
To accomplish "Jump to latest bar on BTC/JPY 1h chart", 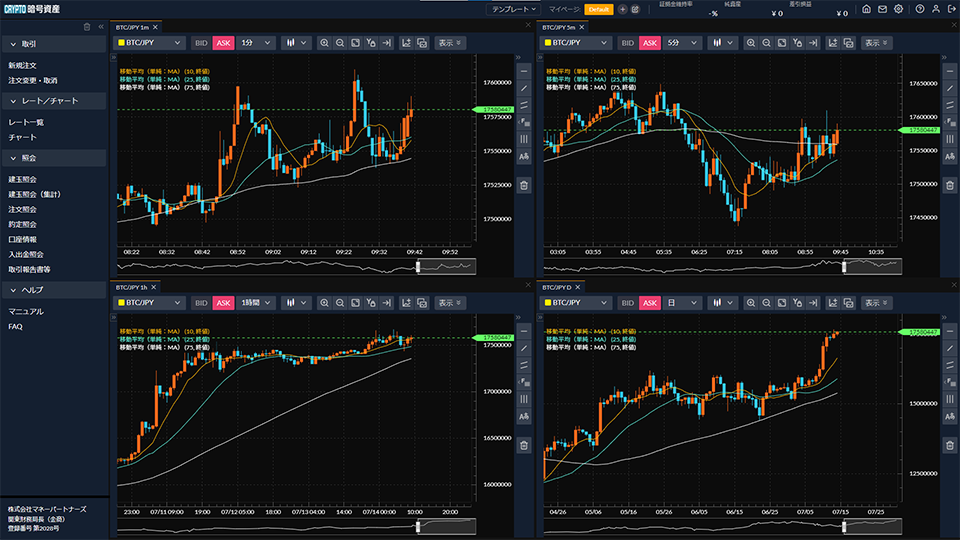I will coord(386,303).
